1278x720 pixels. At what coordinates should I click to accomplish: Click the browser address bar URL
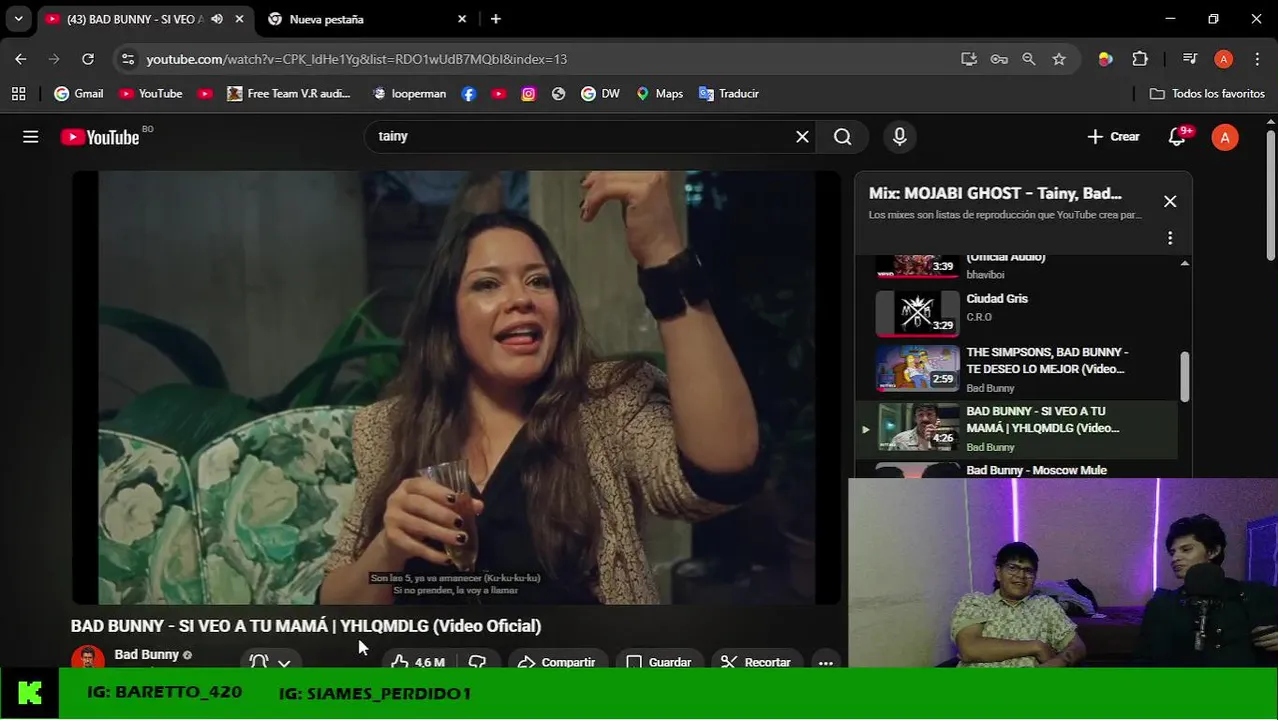pyautogui.click(x=357, y=59)
